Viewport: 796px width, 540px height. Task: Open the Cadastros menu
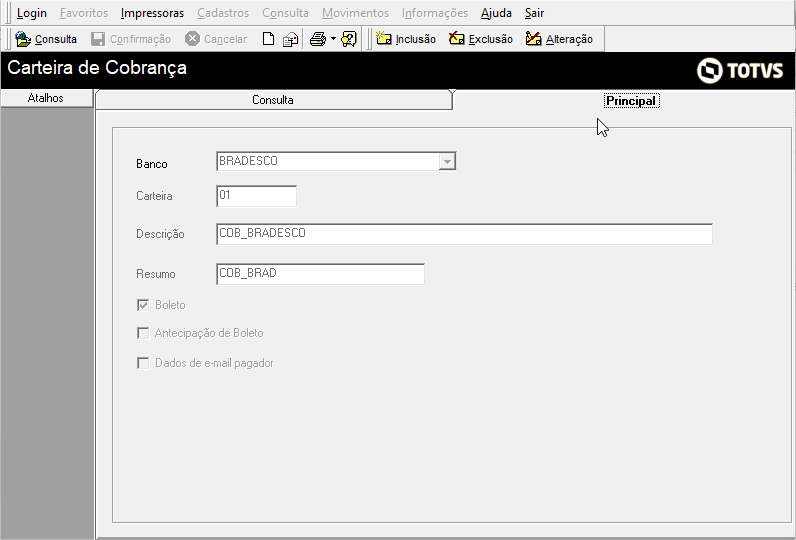pyautogui.click(x=223, y=13)
